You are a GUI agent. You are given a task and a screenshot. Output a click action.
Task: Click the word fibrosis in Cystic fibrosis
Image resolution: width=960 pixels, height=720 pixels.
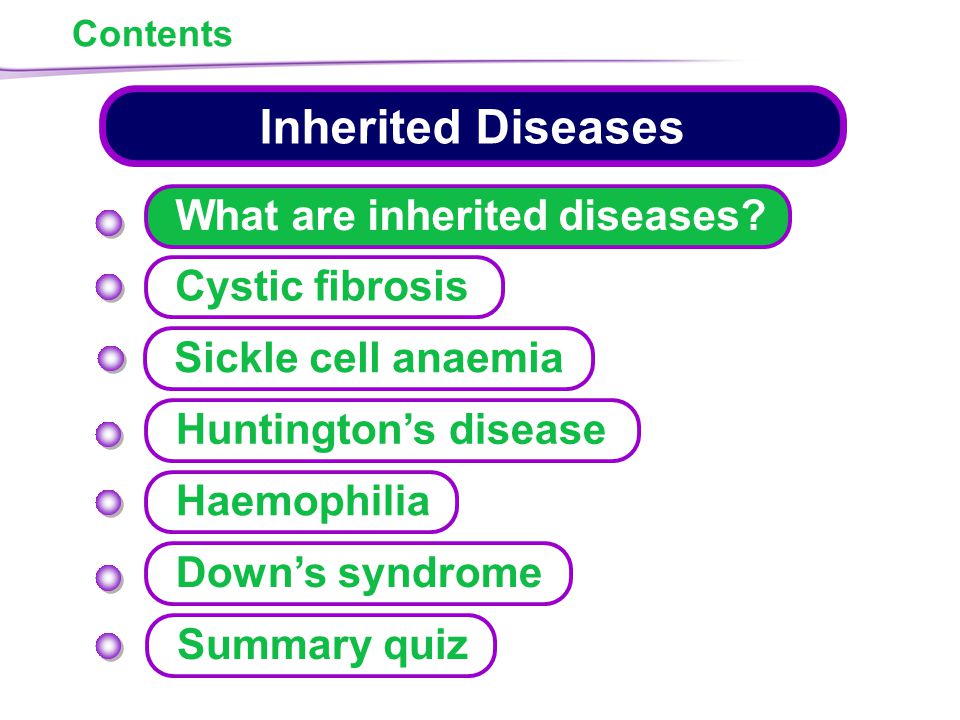(391, 286)
